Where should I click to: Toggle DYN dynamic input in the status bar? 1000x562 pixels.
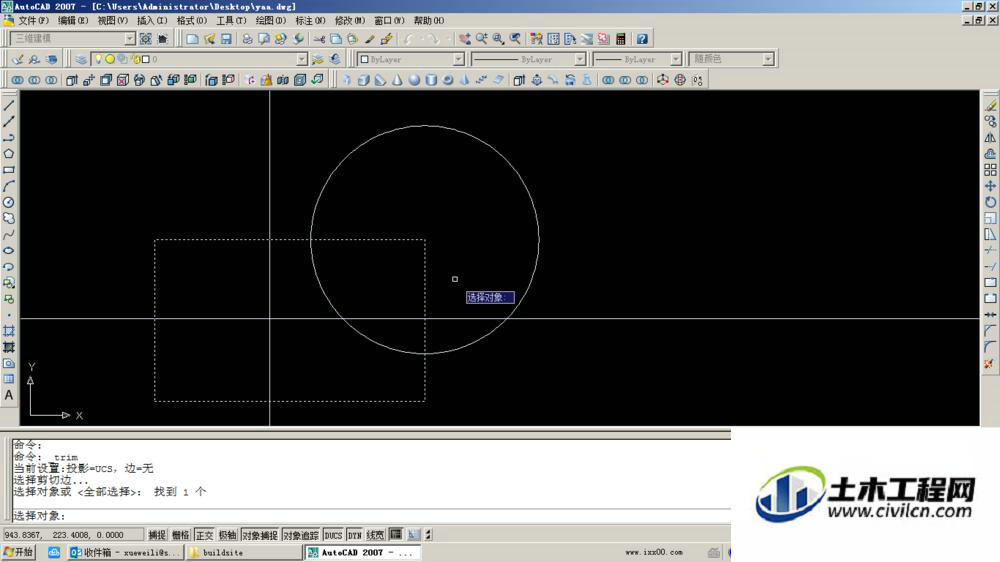(355, 535)
